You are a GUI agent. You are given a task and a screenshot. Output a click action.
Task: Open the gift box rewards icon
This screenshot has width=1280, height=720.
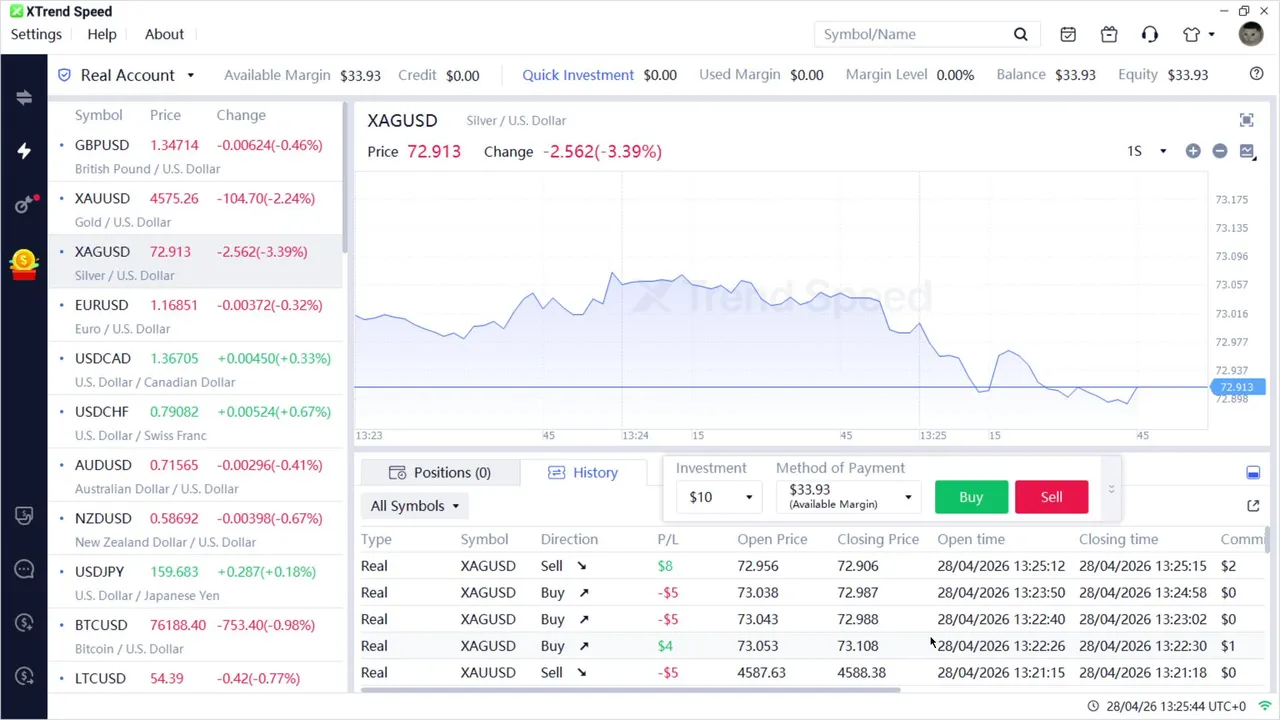pos(1109,35)
